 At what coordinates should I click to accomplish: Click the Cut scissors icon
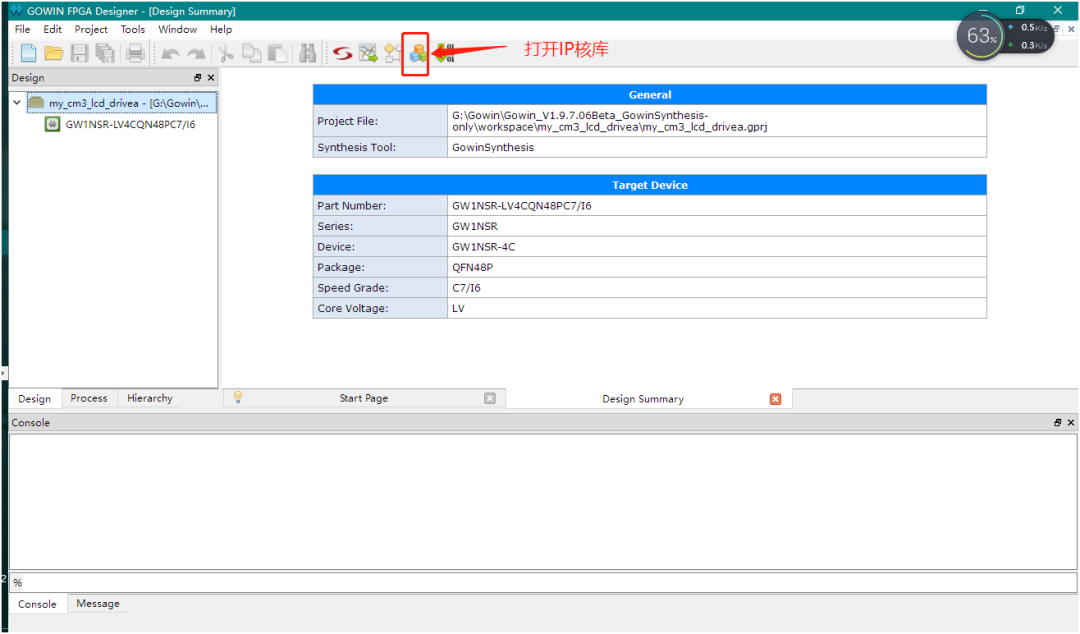pyautogui.click(x=226, y=53)
